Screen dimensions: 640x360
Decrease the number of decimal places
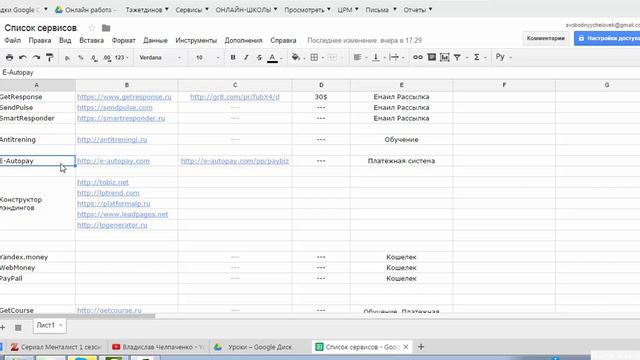(x=94, y=58)
